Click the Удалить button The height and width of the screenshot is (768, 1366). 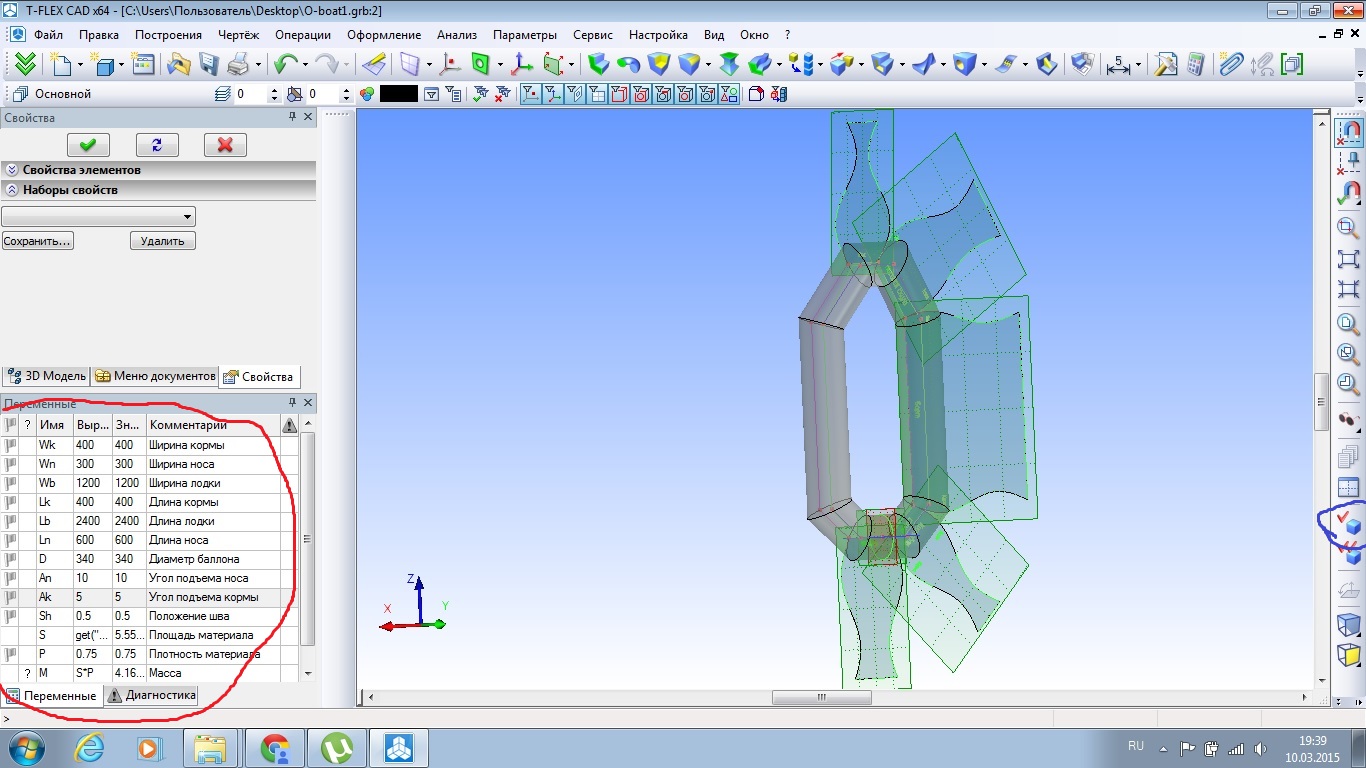pyautogui.click(x=163, y=241)
